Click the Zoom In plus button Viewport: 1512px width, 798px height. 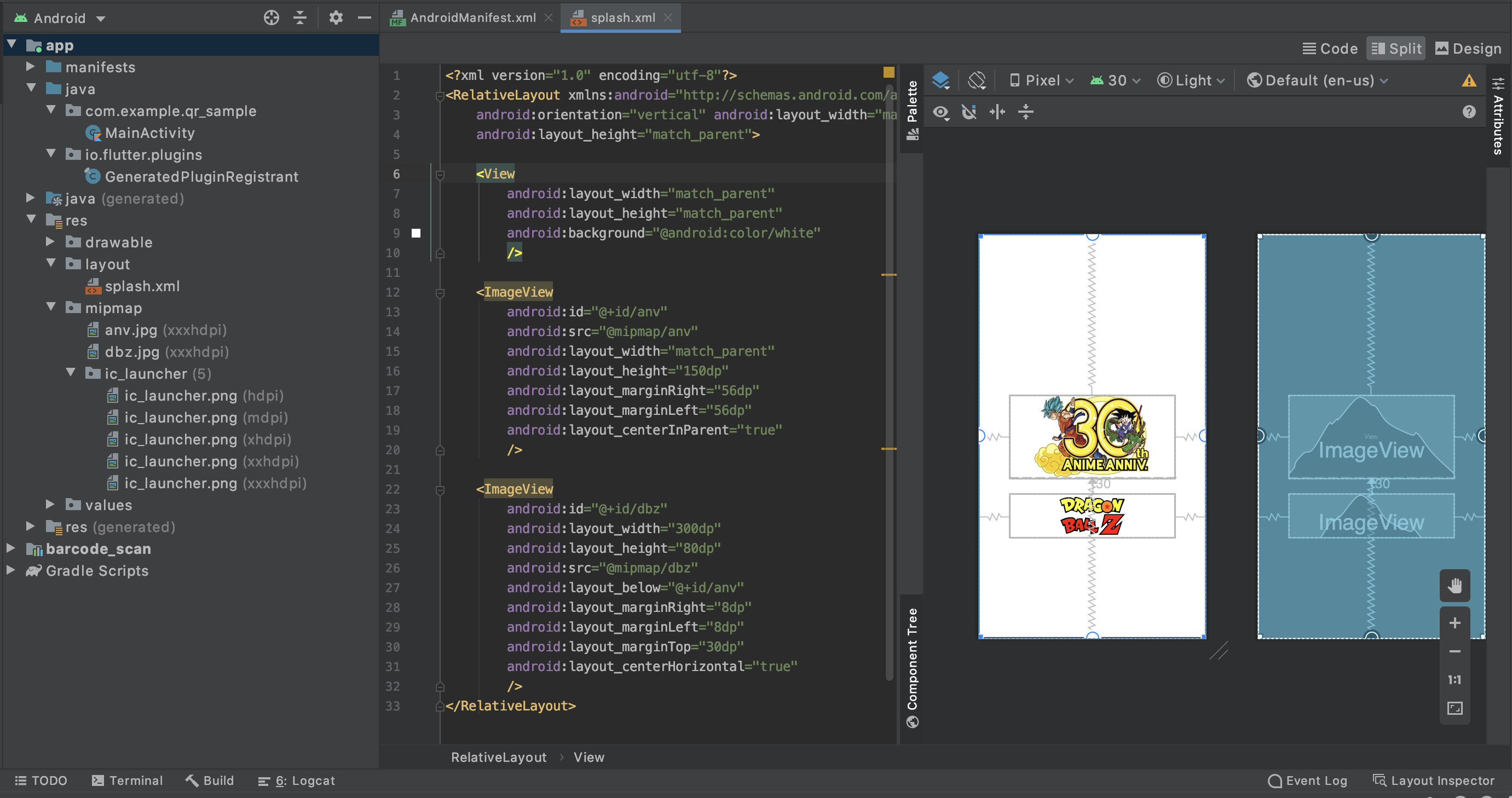coord(1455,623)
